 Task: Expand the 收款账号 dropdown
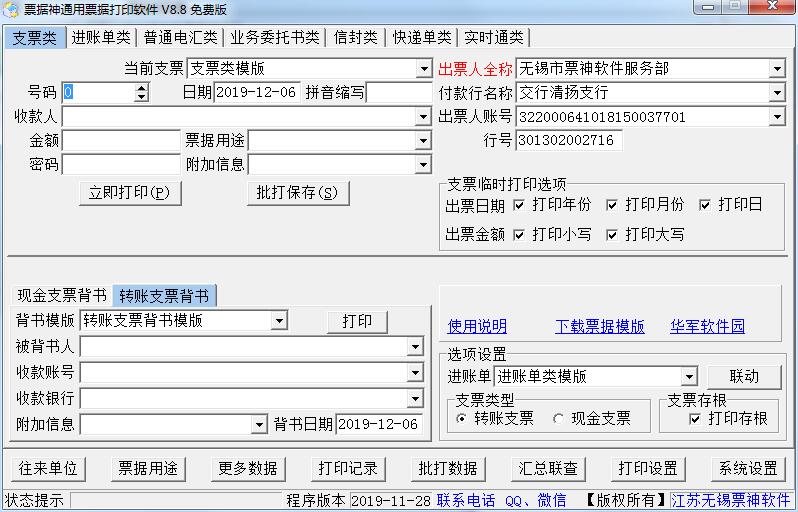[415, 373]
